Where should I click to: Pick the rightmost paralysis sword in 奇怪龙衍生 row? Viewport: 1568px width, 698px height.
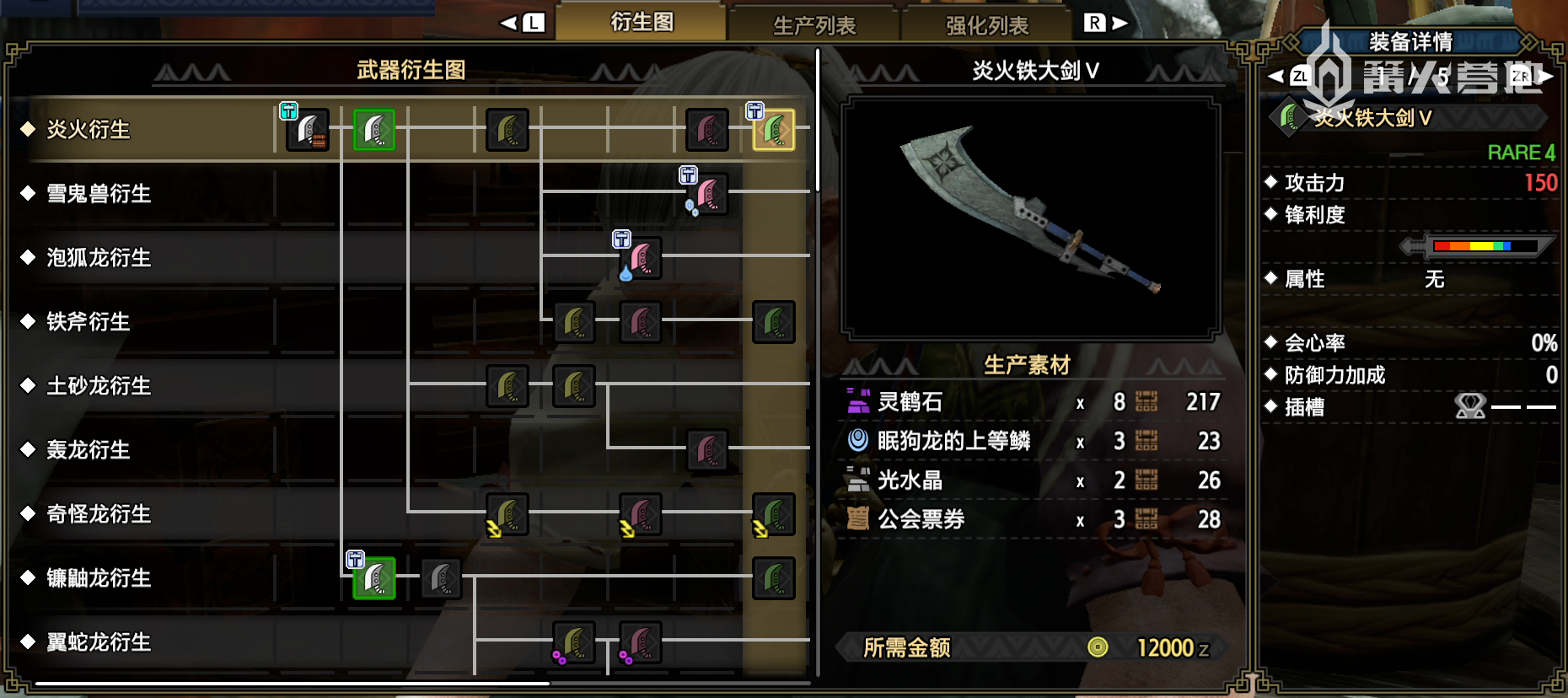click(774, 514)
